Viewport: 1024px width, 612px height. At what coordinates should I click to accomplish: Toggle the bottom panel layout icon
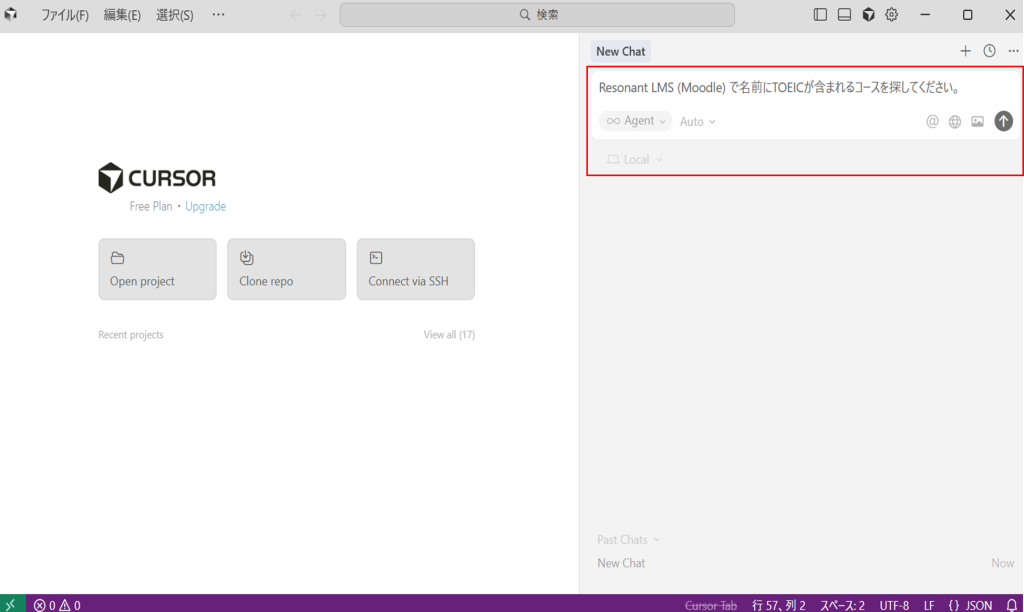(x=844, y=15)
